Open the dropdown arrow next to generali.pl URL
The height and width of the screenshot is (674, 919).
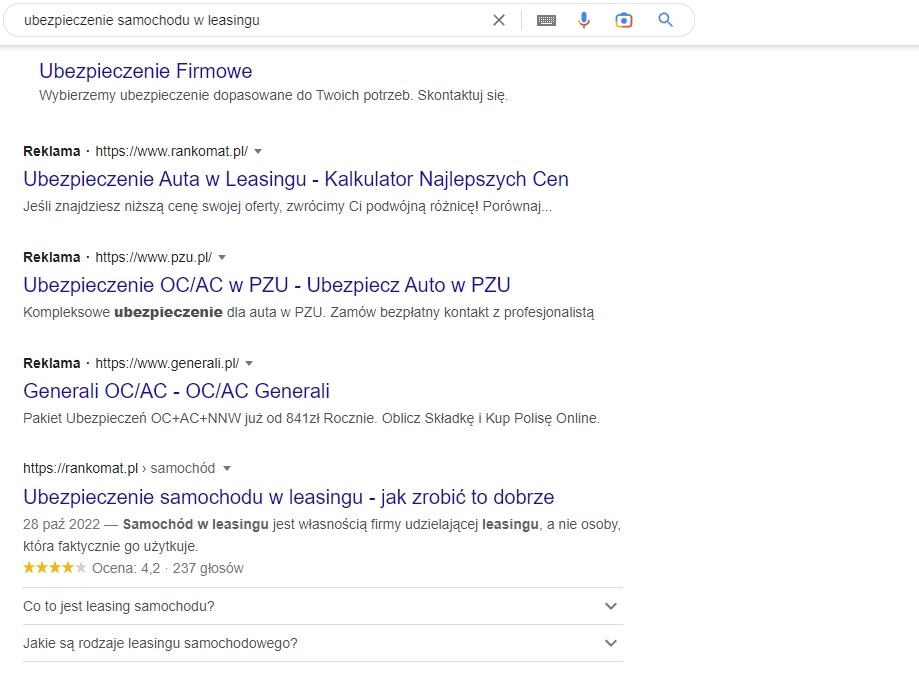249,363
